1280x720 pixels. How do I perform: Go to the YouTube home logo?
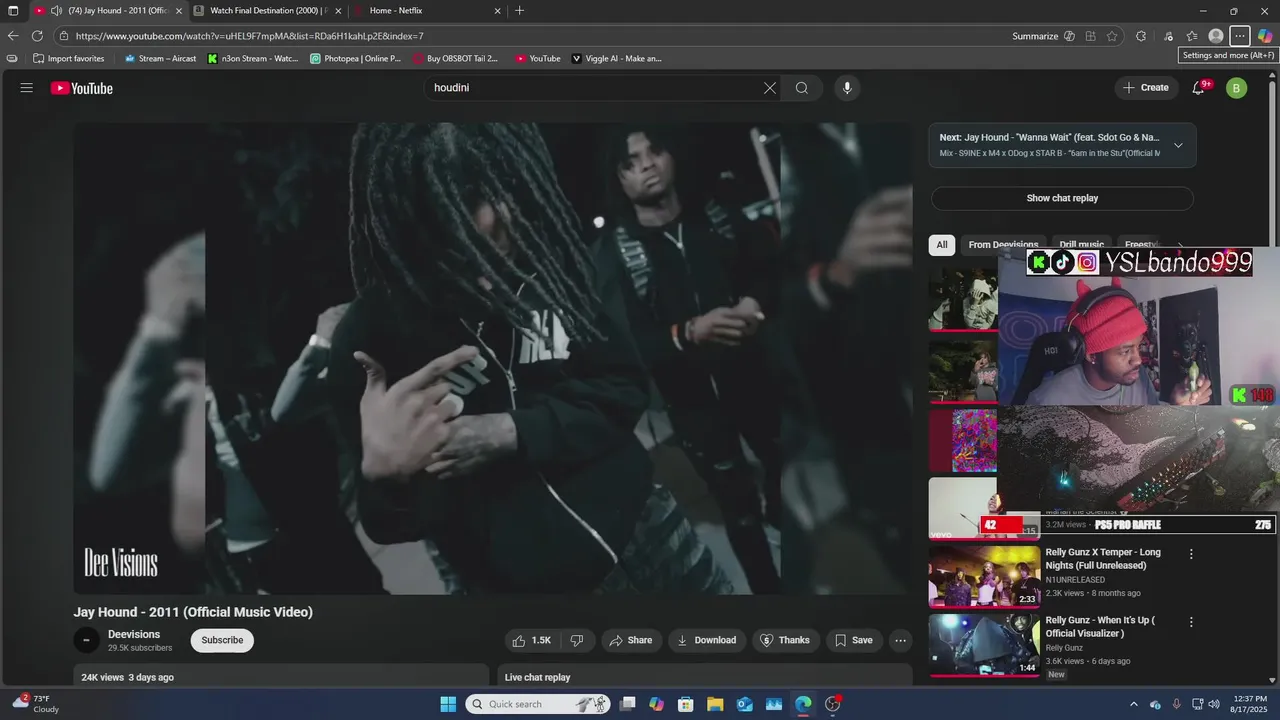coord(82,88)
